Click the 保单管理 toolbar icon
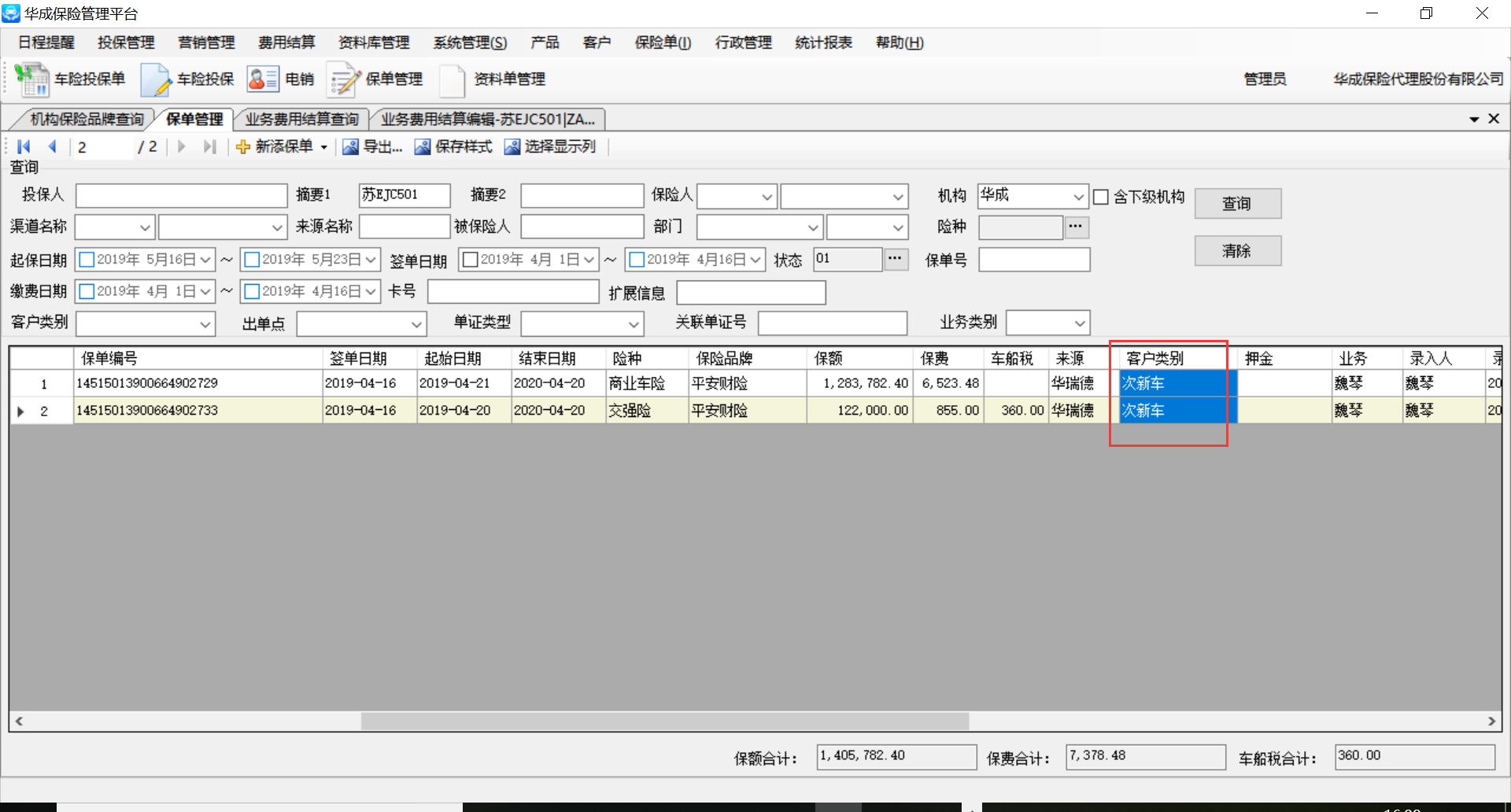Viewport: 1511px width, 812px height. (344, 79)
